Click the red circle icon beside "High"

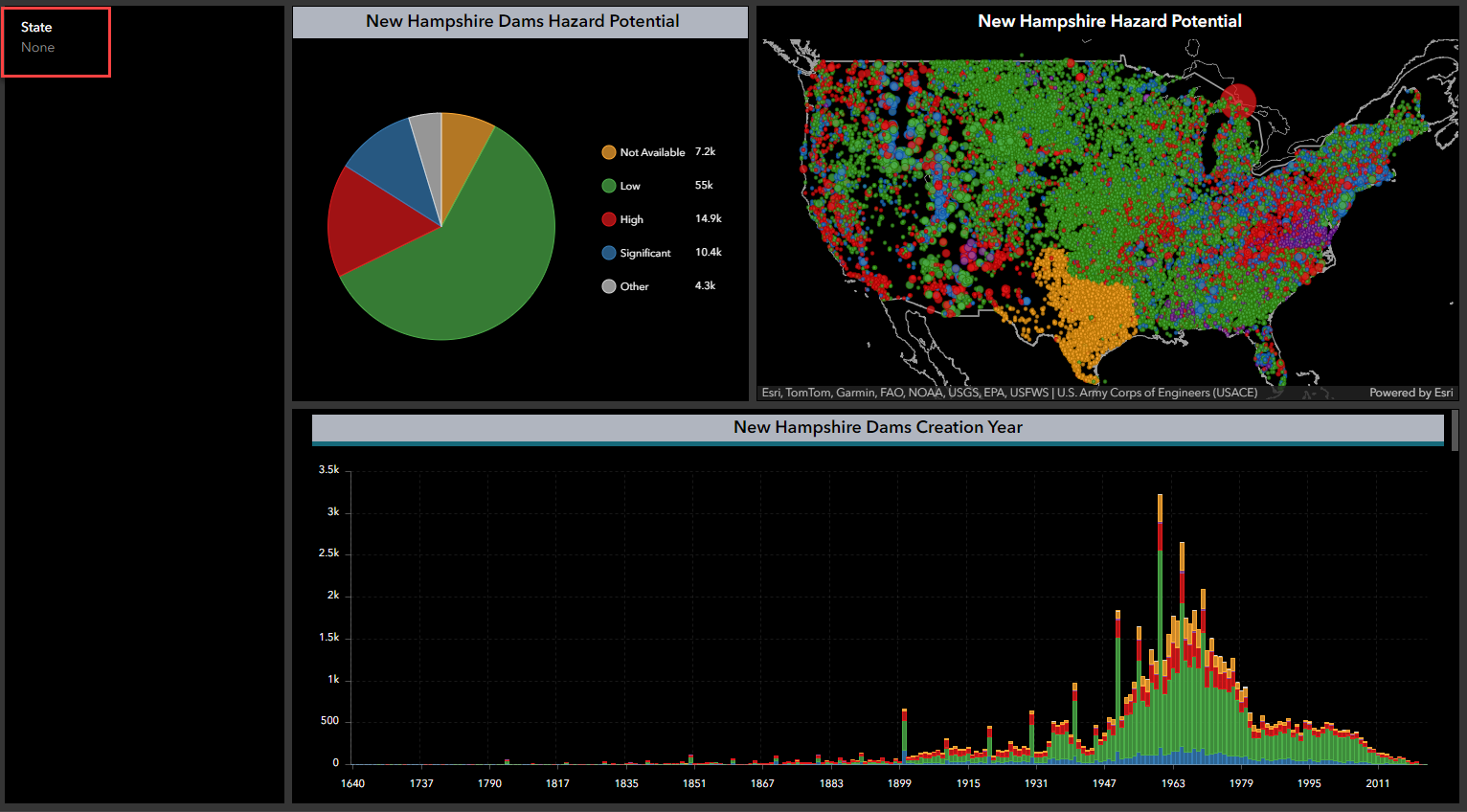(x=609, y=218)
